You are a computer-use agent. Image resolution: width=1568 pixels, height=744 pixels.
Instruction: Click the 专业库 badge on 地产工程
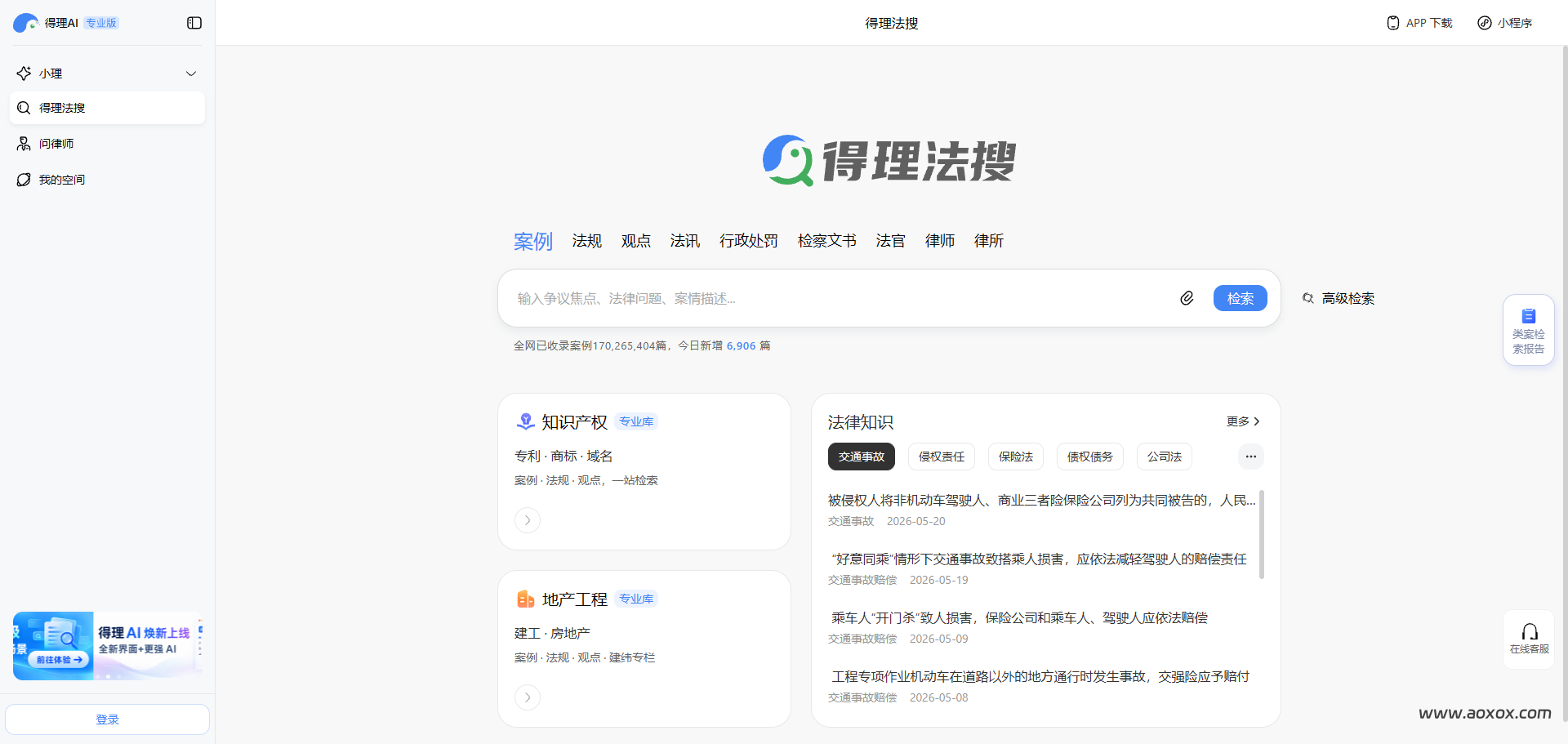point(636,599)
